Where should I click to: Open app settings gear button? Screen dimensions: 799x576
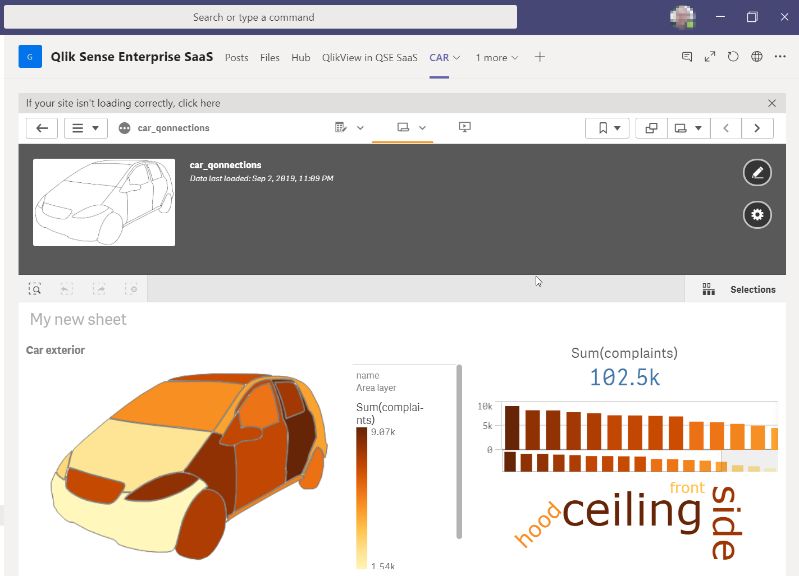click(x=757, y=215)
